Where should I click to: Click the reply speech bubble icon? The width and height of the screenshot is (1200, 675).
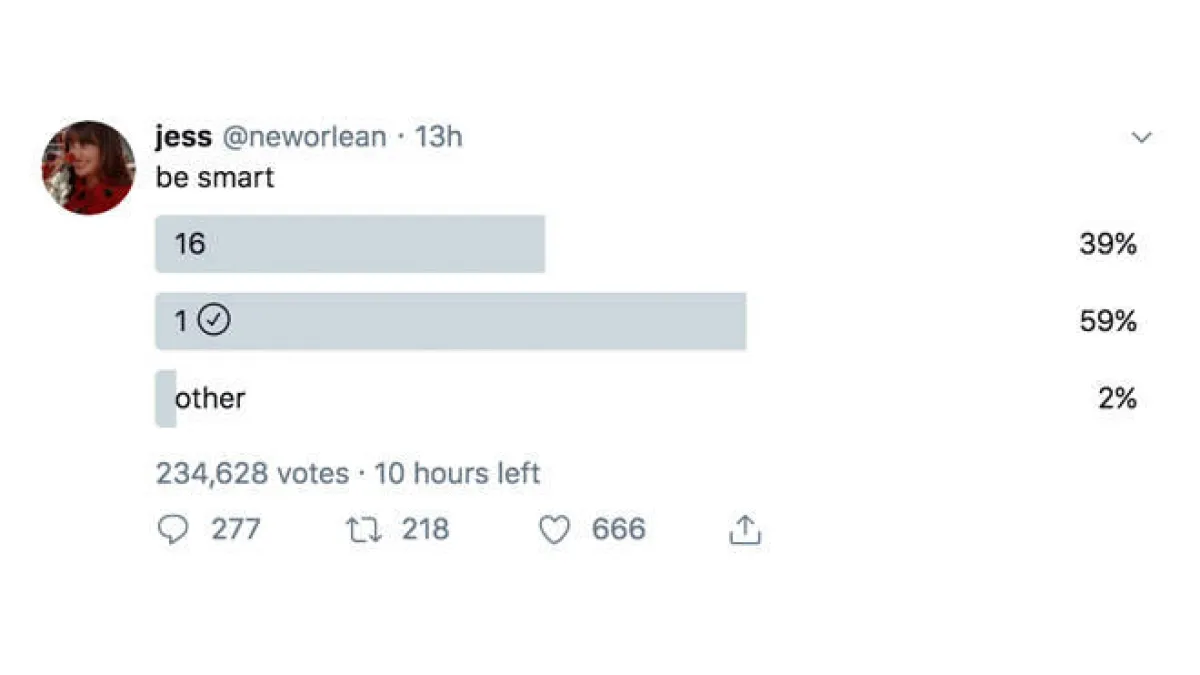pos(173,529)
